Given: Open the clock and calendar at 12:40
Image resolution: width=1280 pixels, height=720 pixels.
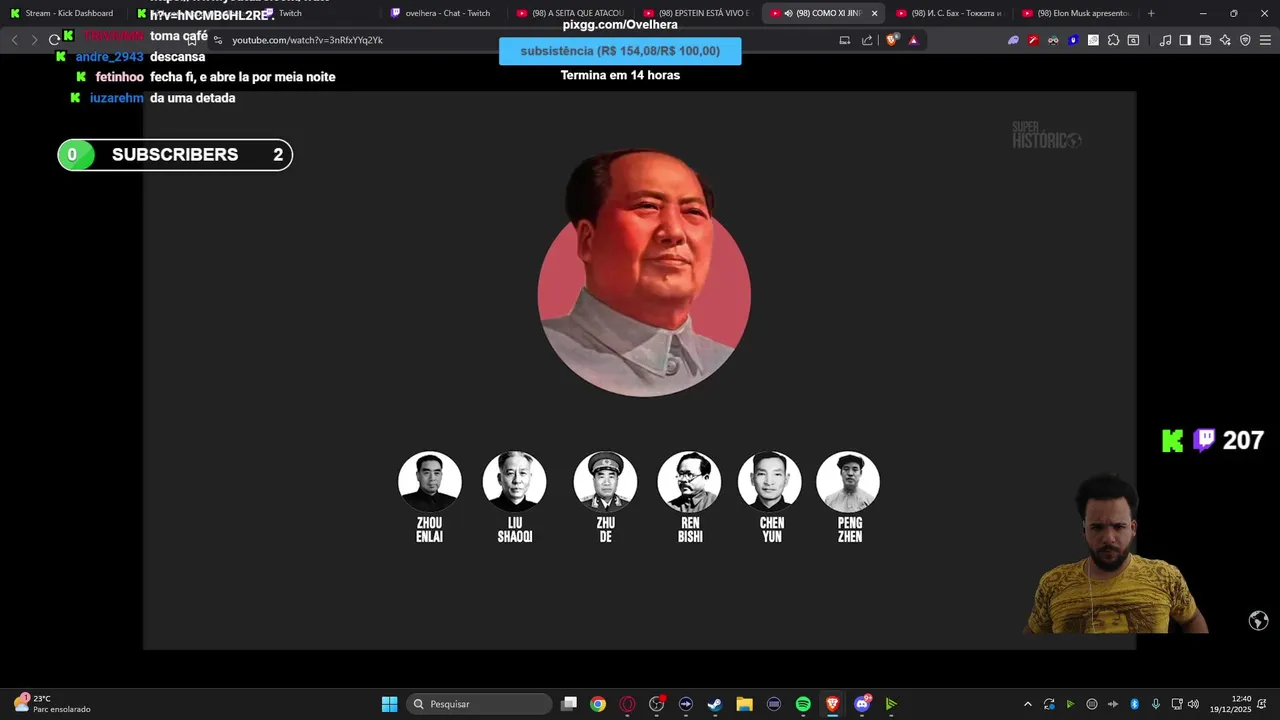Looking at the screenshot, I should pyautogui.click(x=1230, y=704).
